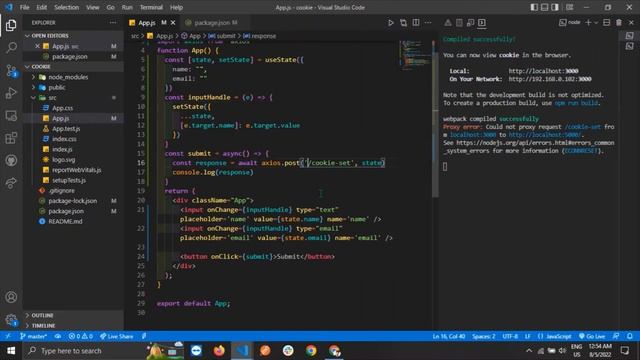
Task: Toggle bottom panel layout icon
Action: tap(544, 7)
